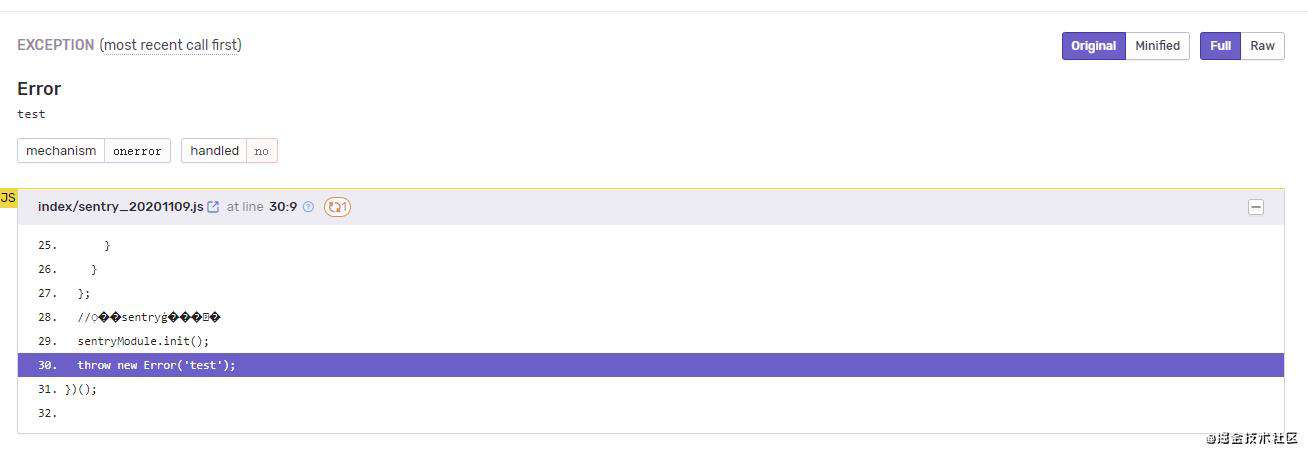Select highlighted line 30 throw new Error

click(650, 365)
